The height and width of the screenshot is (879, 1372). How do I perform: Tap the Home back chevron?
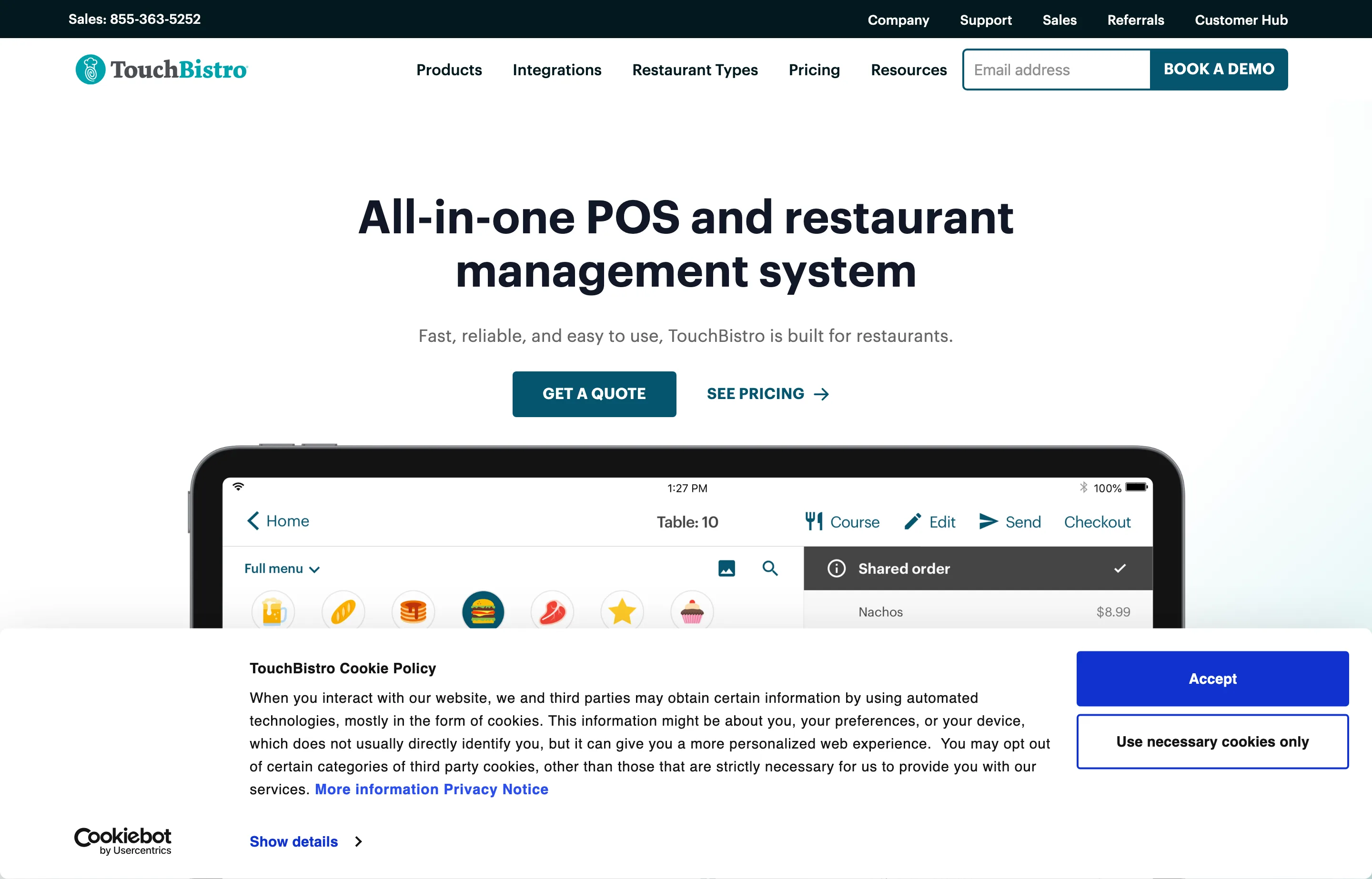[253, 521]
